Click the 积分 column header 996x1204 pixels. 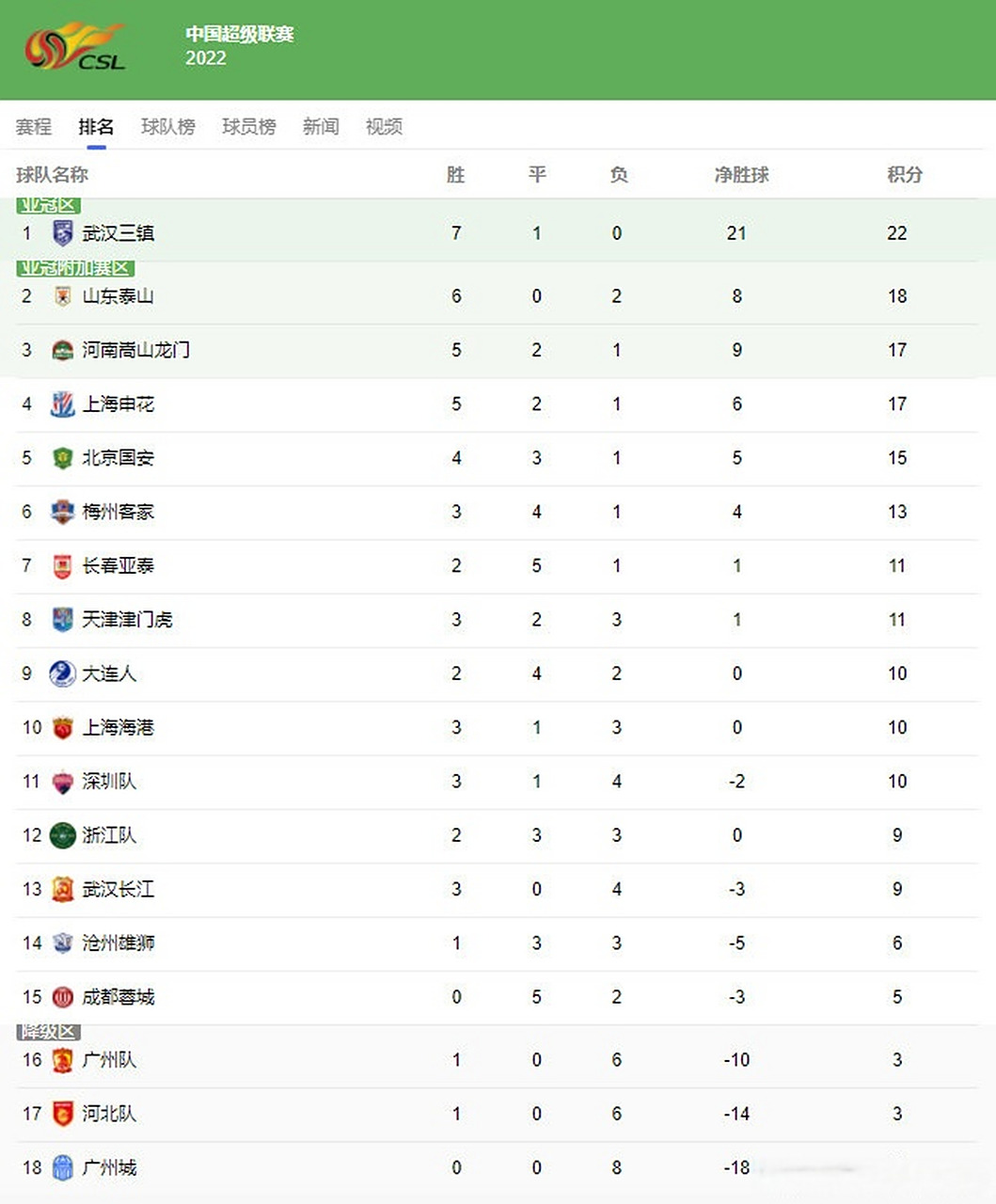point(905,175)
